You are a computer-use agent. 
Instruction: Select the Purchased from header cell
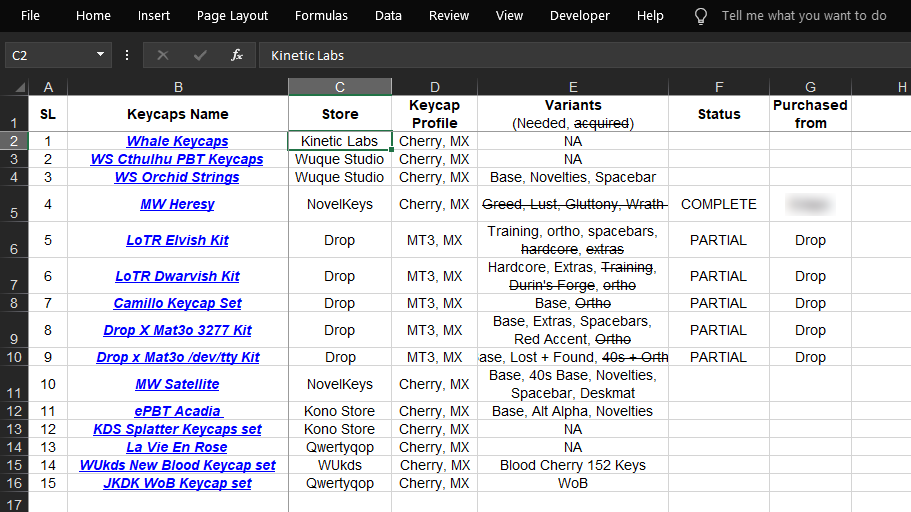coord(810,114)
